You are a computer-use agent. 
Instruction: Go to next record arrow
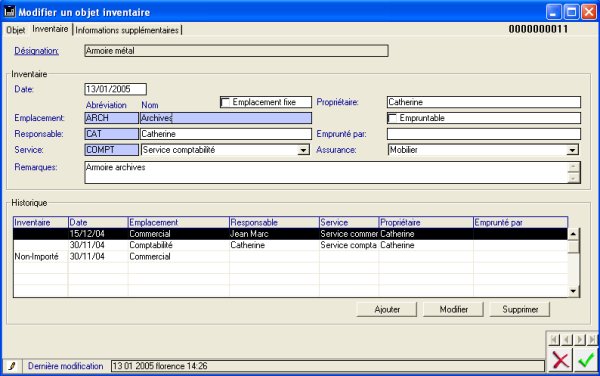click(x=580, y=339)
